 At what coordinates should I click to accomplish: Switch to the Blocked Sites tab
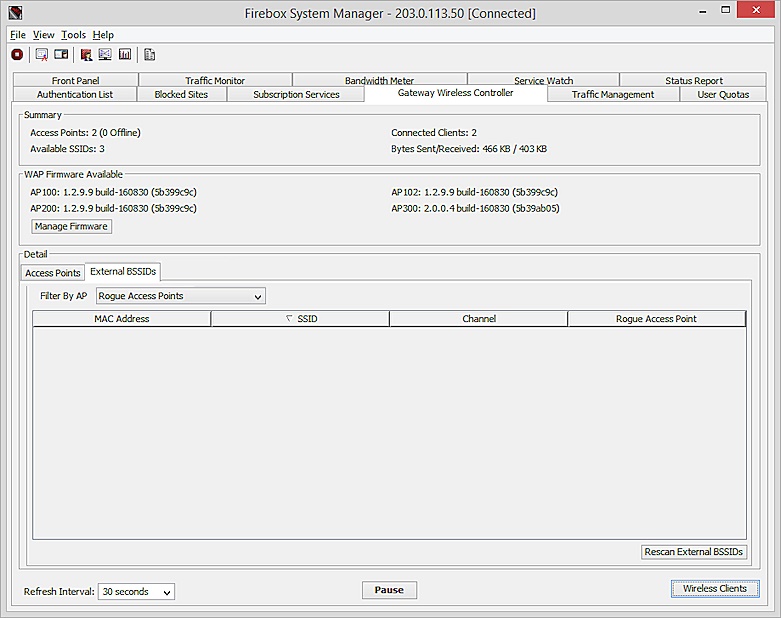pos(181,94)
